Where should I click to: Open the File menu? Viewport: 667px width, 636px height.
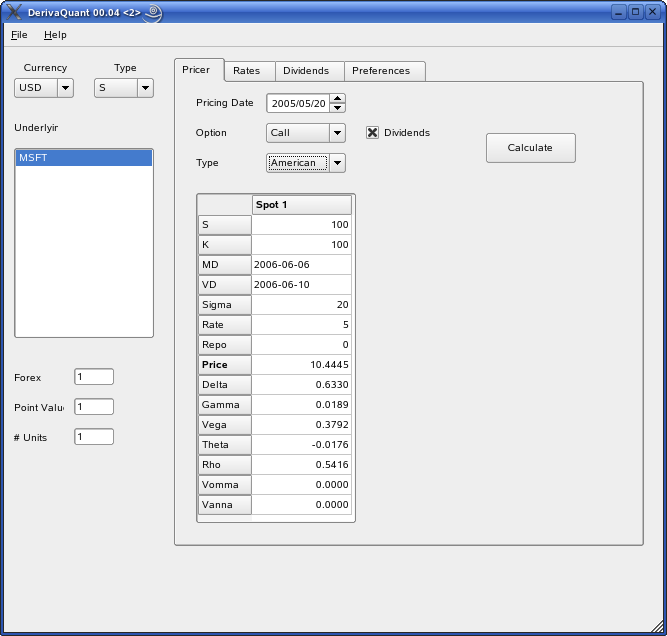[19, 35]
